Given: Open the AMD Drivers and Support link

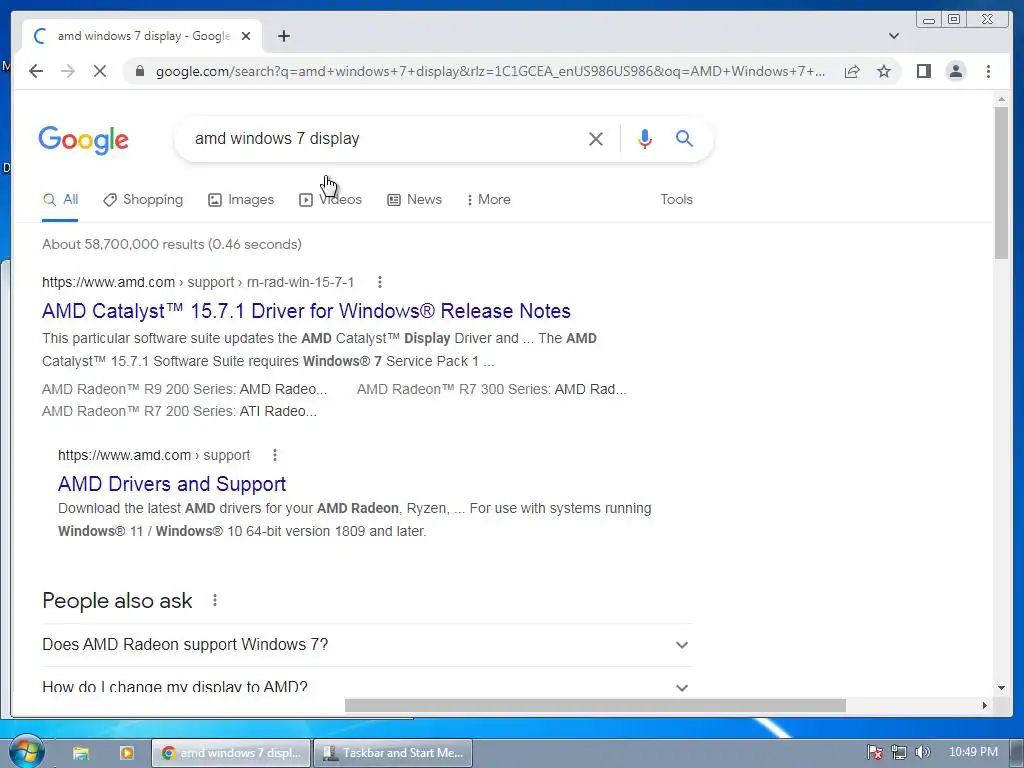Looking at the screenshot, I should click(x=172, y=484).
